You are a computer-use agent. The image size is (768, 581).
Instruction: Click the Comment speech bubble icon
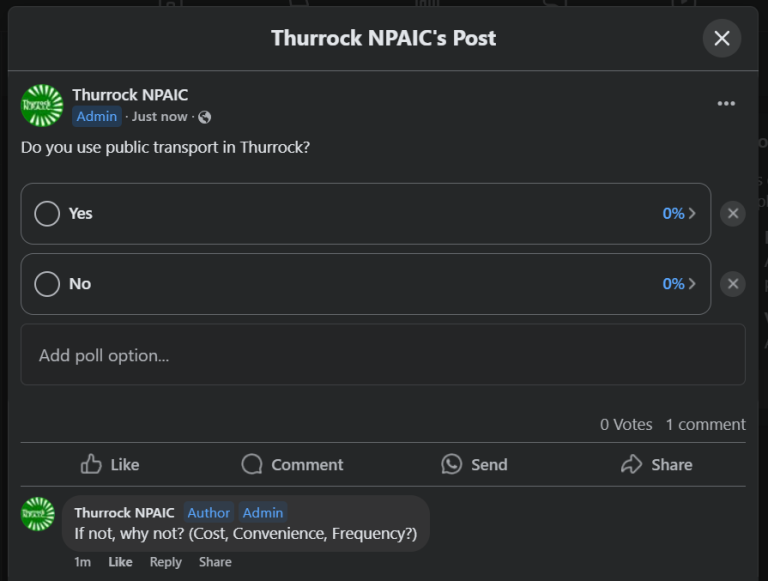[x=252, y=464]
